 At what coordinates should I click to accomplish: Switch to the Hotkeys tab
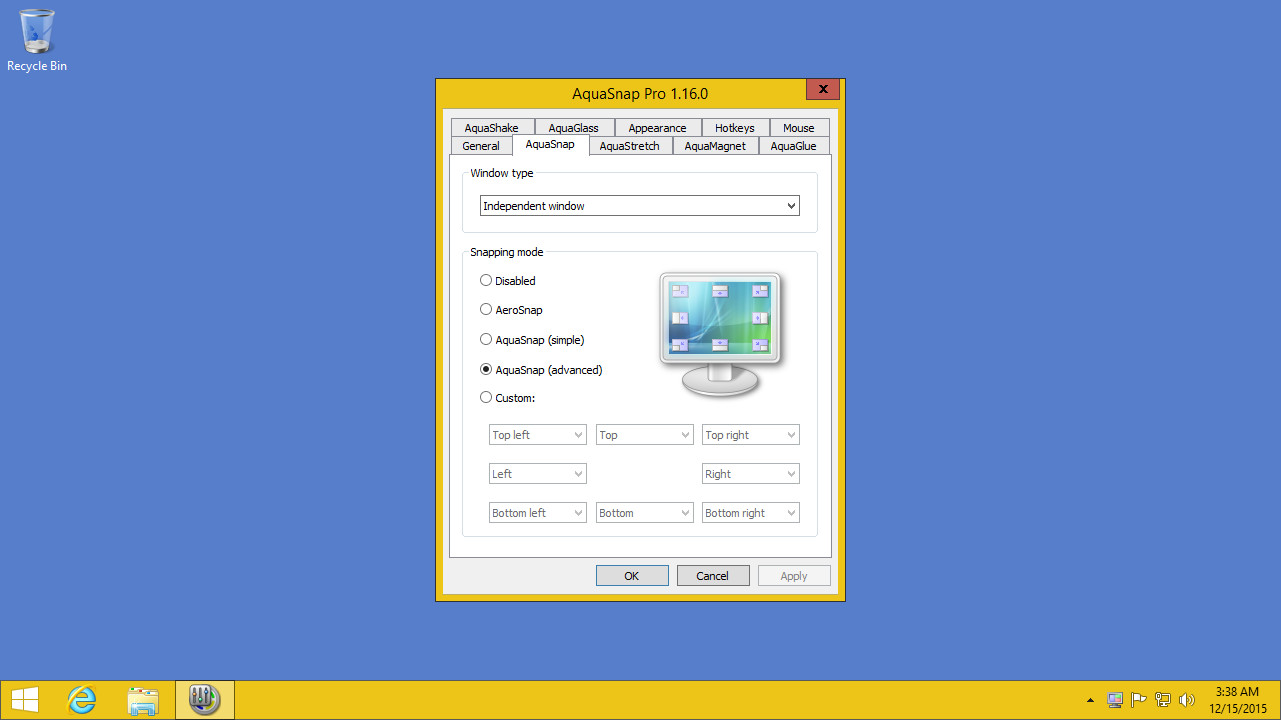click(734, 127)
